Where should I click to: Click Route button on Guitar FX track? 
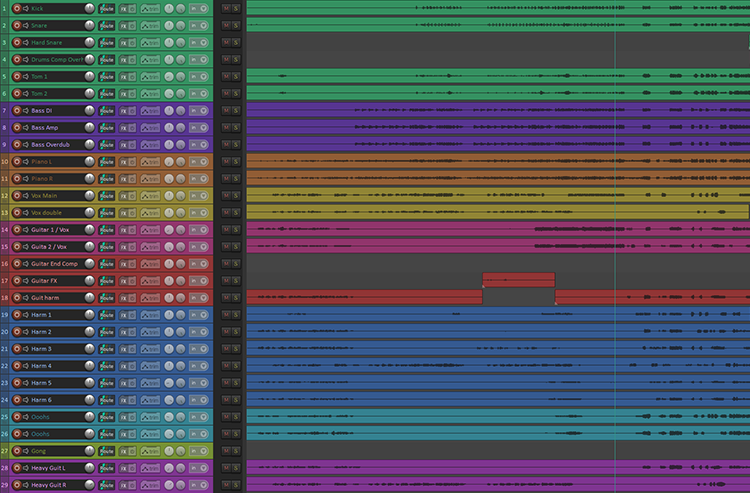click(106, 281)
